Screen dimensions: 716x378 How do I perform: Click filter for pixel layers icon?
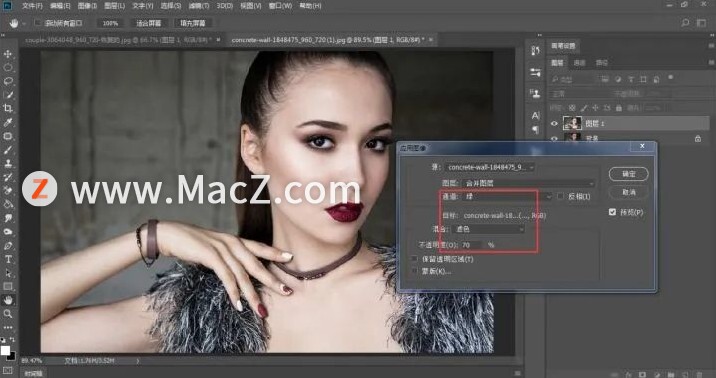tap(605, 79)
